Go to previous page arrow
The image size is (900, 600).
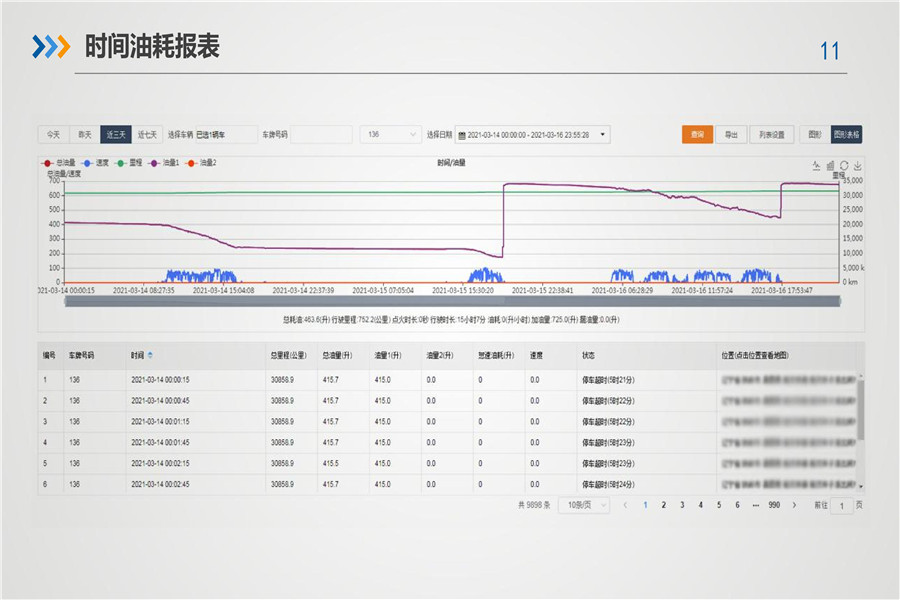point(626,506)
